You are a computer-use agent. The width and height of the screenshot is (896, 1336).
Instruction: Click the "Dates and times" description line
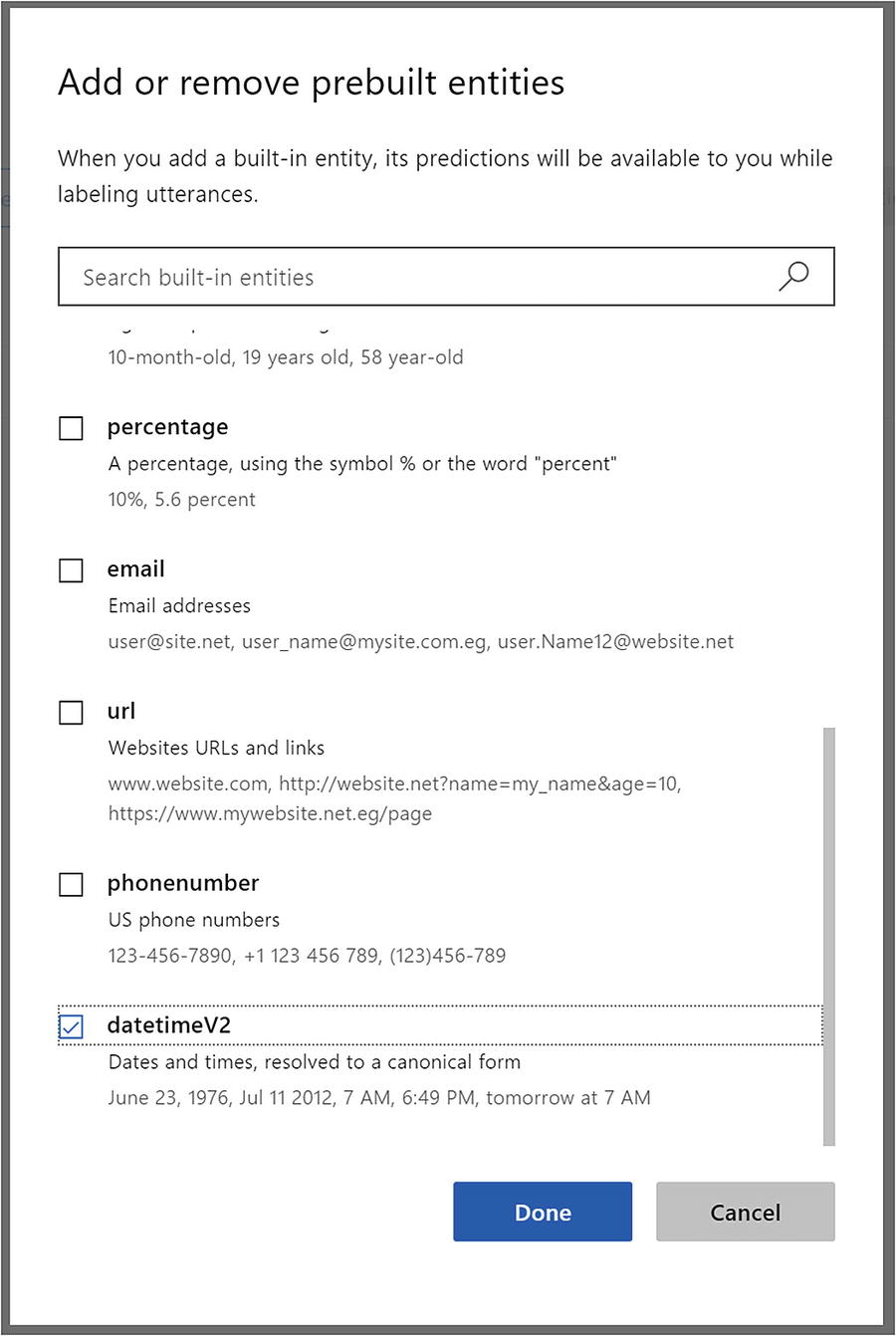[314, 1061]
